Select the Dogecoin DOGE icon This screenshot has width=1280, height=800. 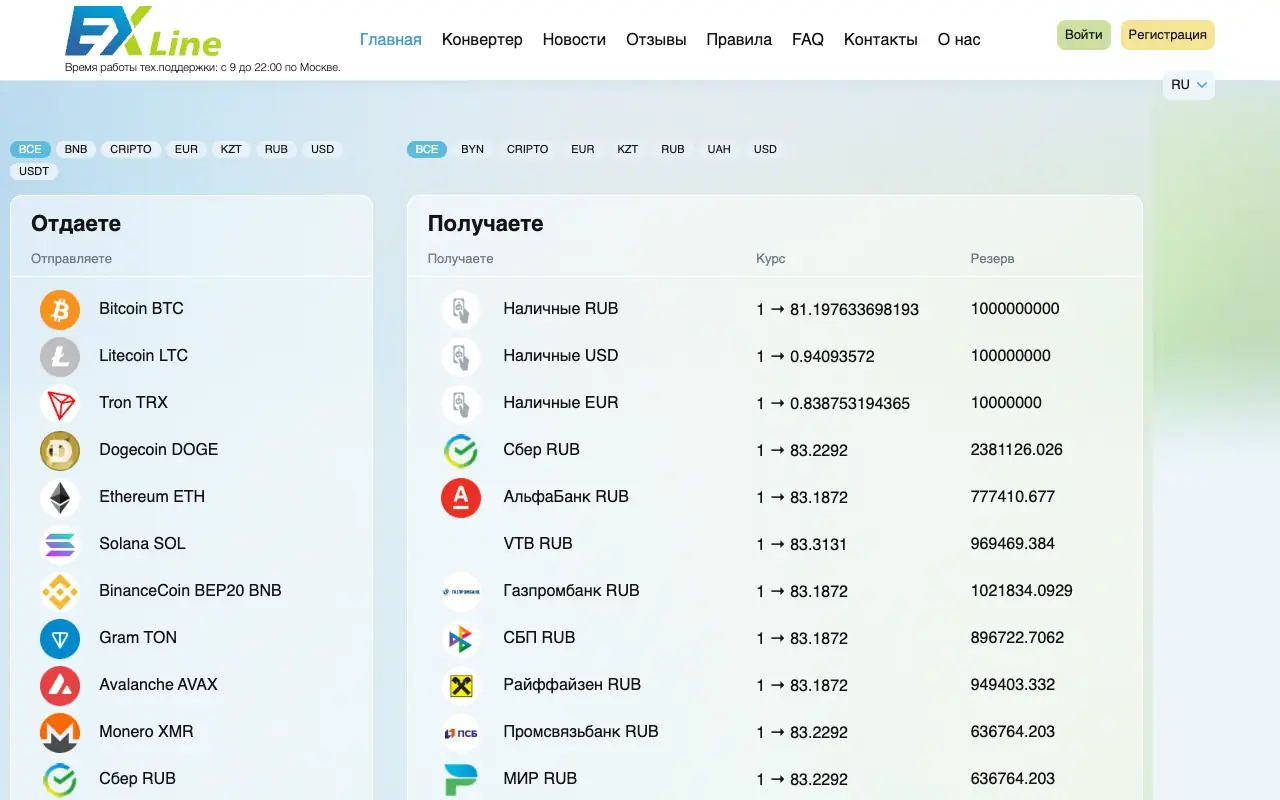(x=60, y=451)
